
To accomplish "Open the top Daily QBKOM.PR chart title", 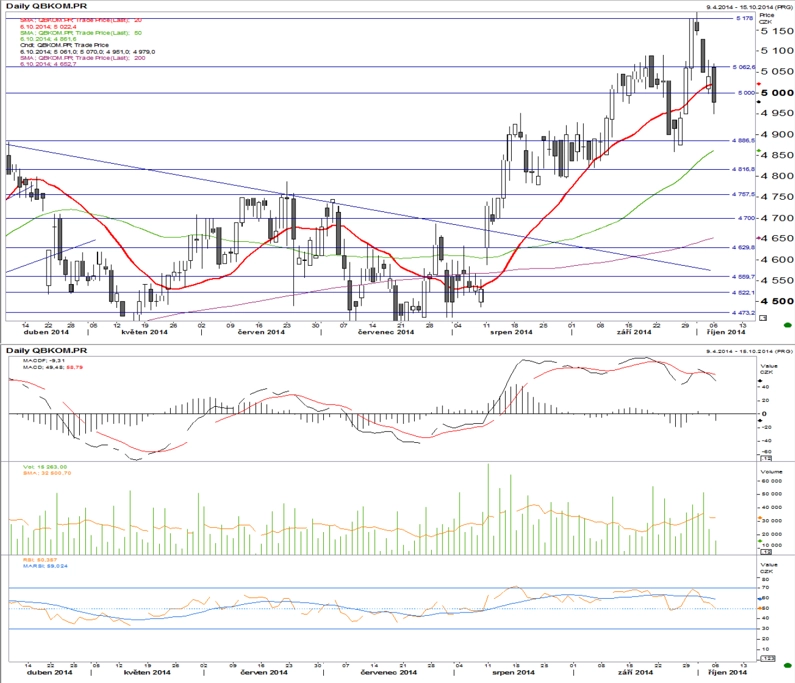I will [46, 6].
